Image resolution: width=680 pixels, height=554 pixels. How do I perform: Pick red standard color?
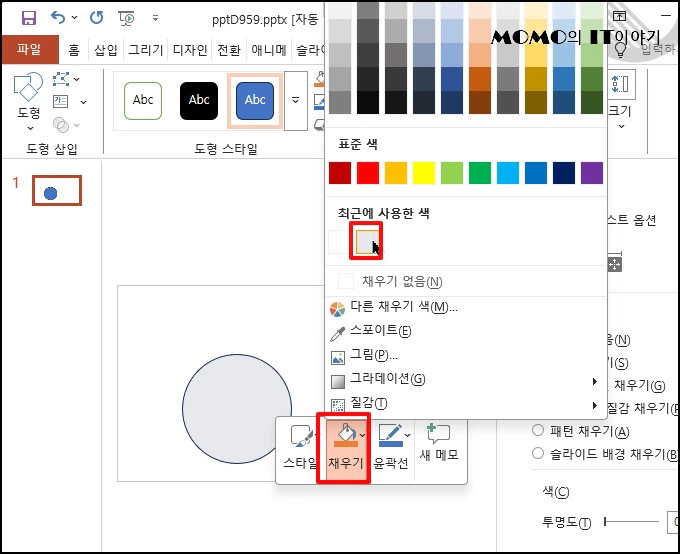368,173
